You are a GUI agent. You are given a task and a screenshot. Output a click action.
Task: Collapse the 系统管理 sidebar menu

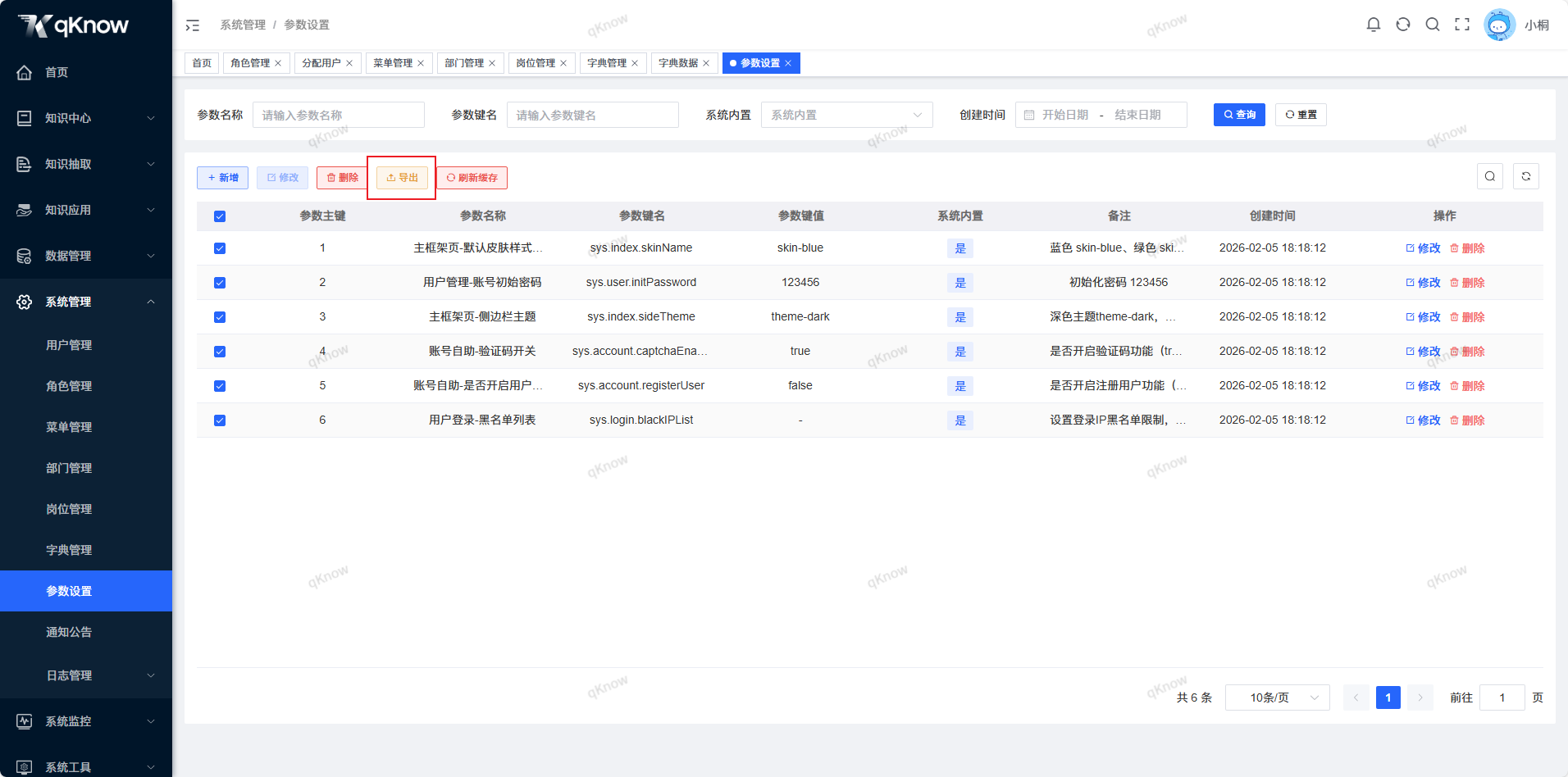[86, 302]
